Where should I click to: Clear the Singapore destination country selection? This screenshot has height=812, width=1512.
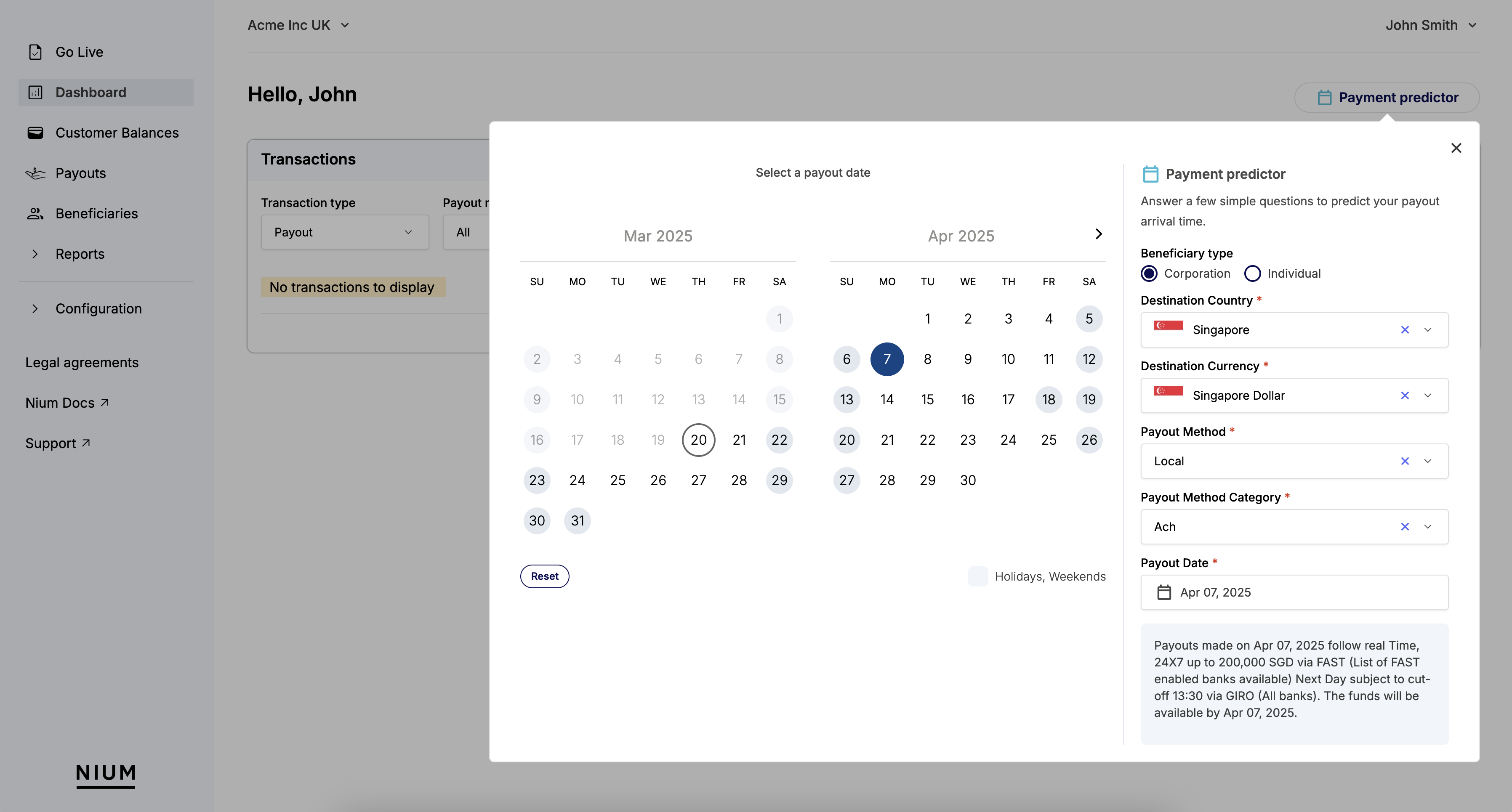coord(1405,330)
